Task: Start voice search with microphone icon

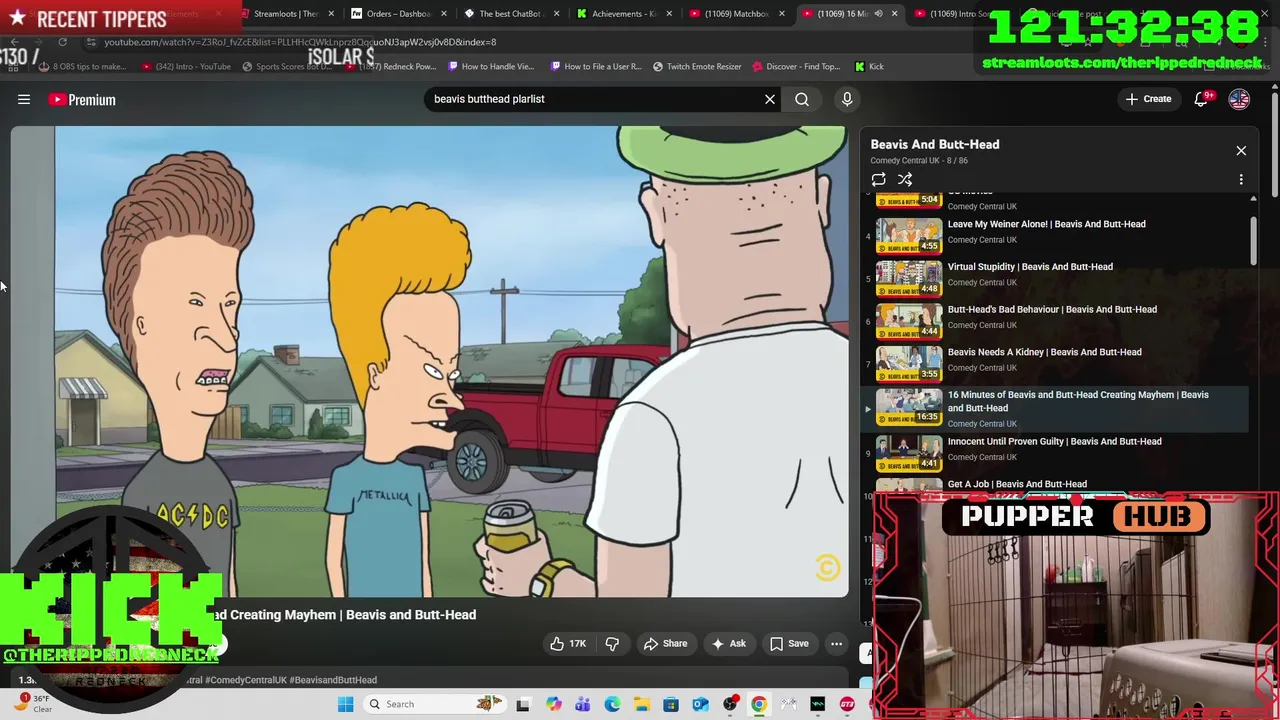Action: [847, 99]
